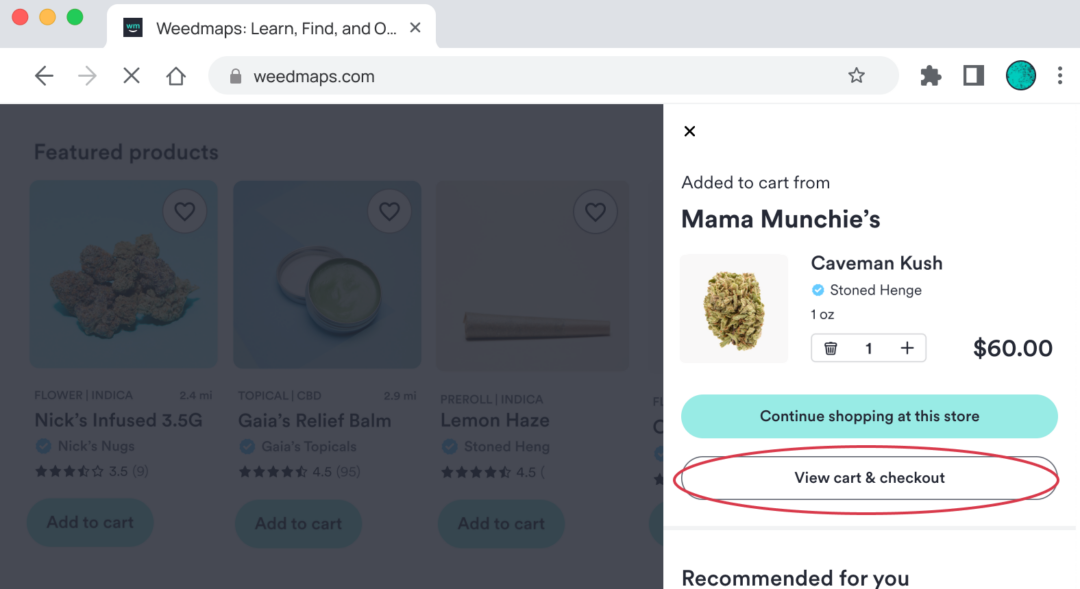The height and width of the screenshot is (589, 1080).
Task: Click the home icon in the toolbar
Action: [176, 75]
